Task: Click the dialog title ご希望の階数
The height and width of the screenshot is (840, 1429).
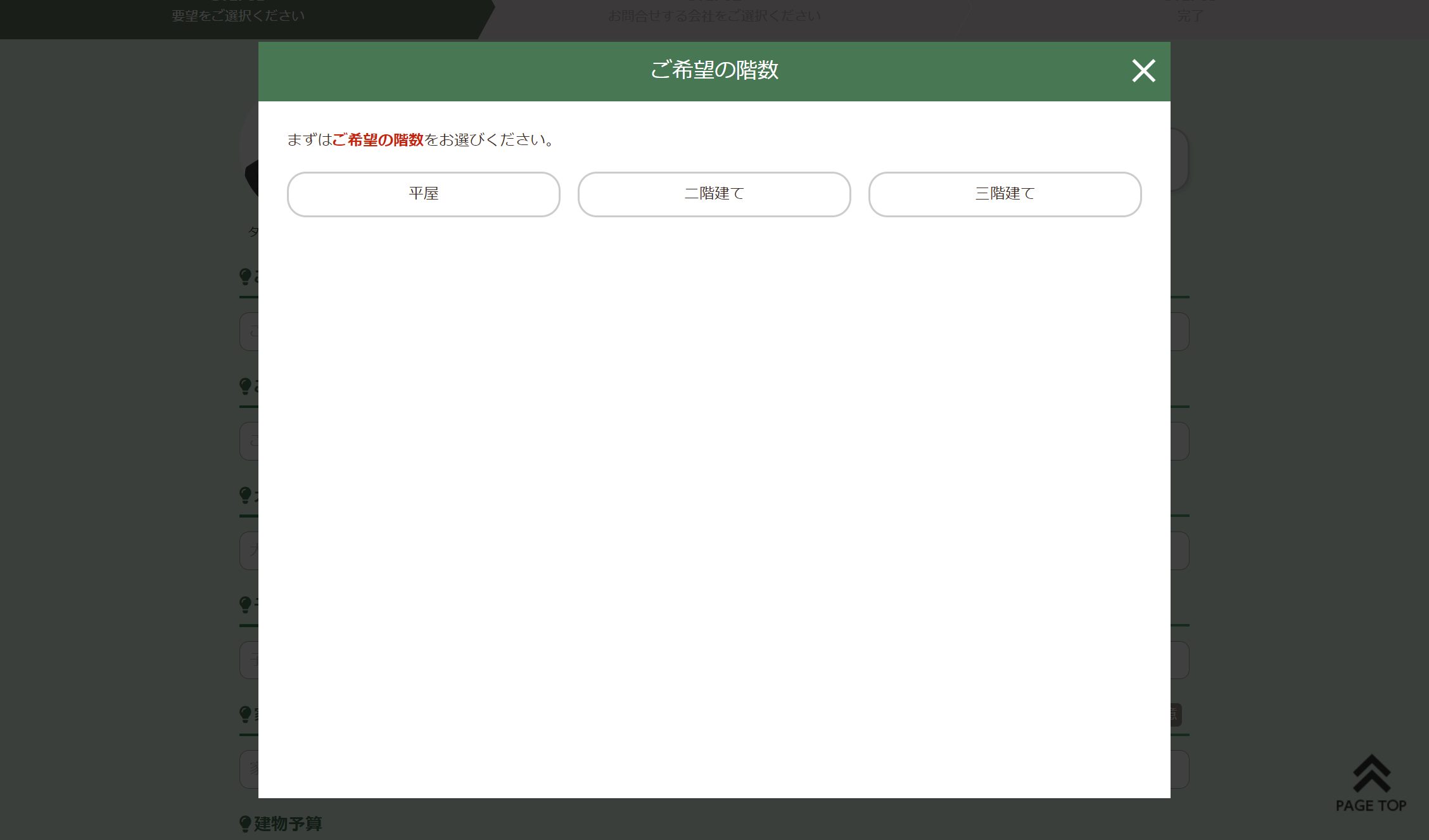Action: [714, 70]
